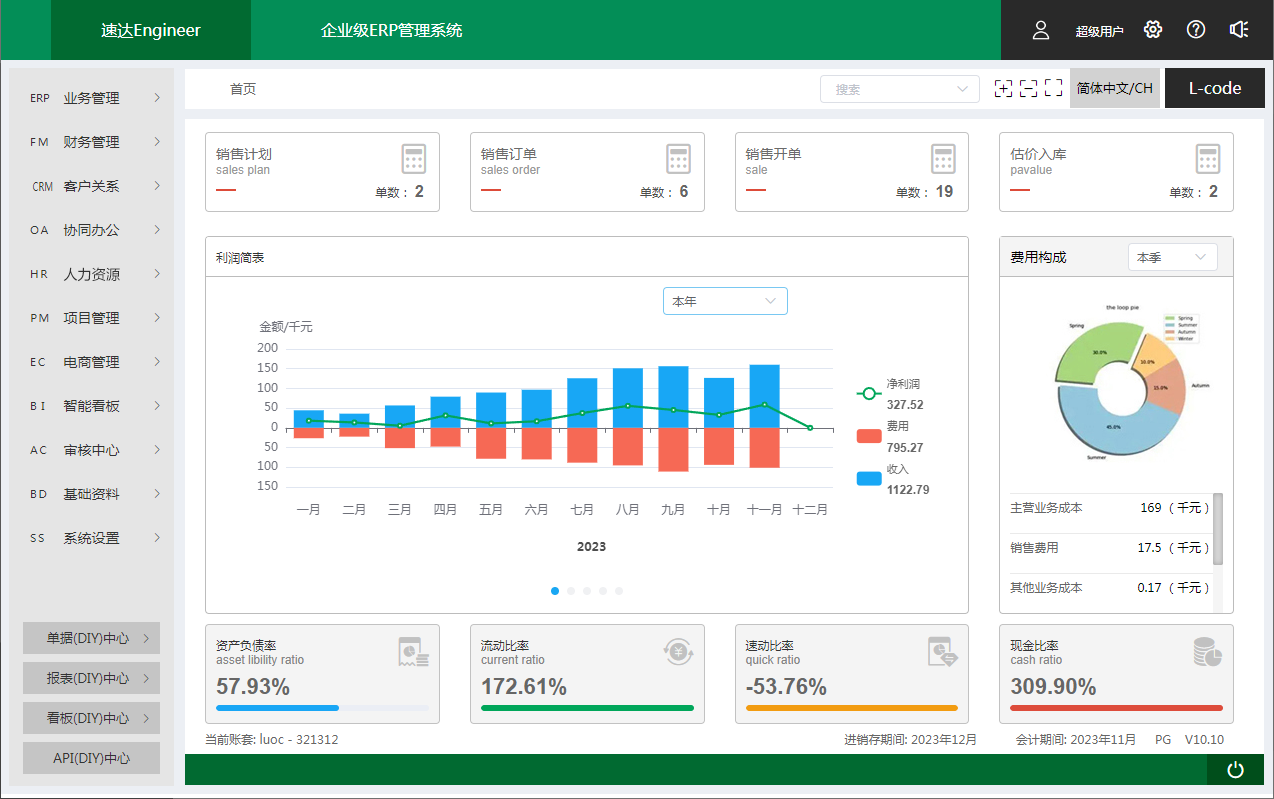The image size is (1274, 799).
Task: Open settings via the gear icon
Action: click(1153, 30)
